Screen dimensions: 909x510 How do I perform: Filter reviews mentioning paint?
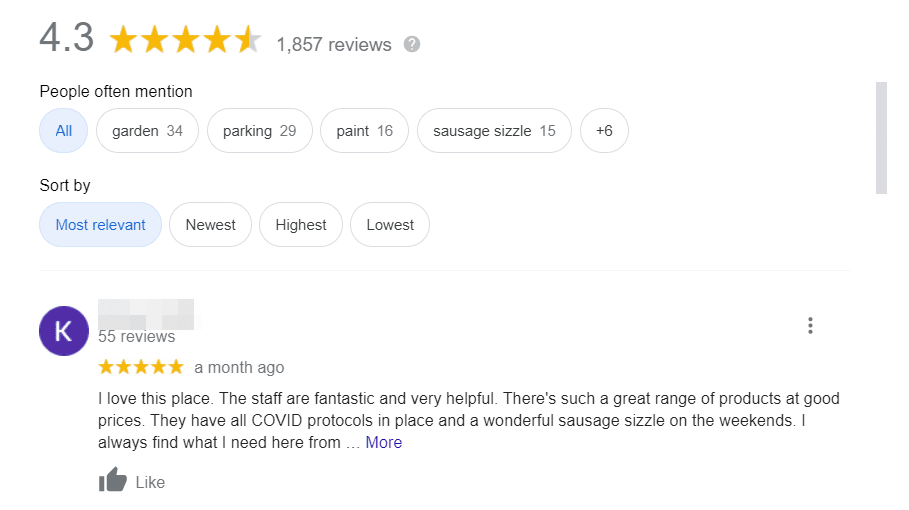click(364, 131)
